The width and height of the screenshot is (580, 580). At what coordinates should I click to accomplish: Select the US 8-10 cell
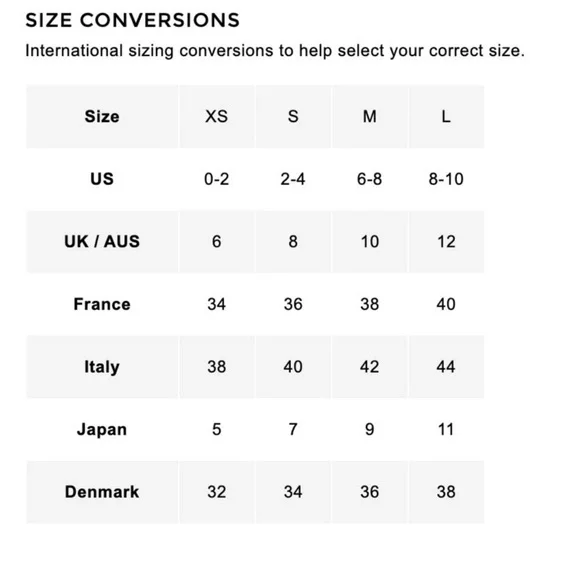tap(446, 179)
